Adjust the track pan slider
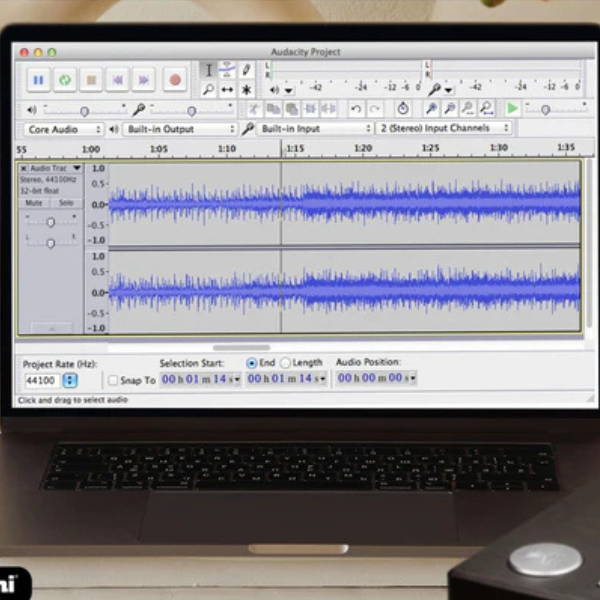This screenshot has width=600, height=600. tap(51, 243)
